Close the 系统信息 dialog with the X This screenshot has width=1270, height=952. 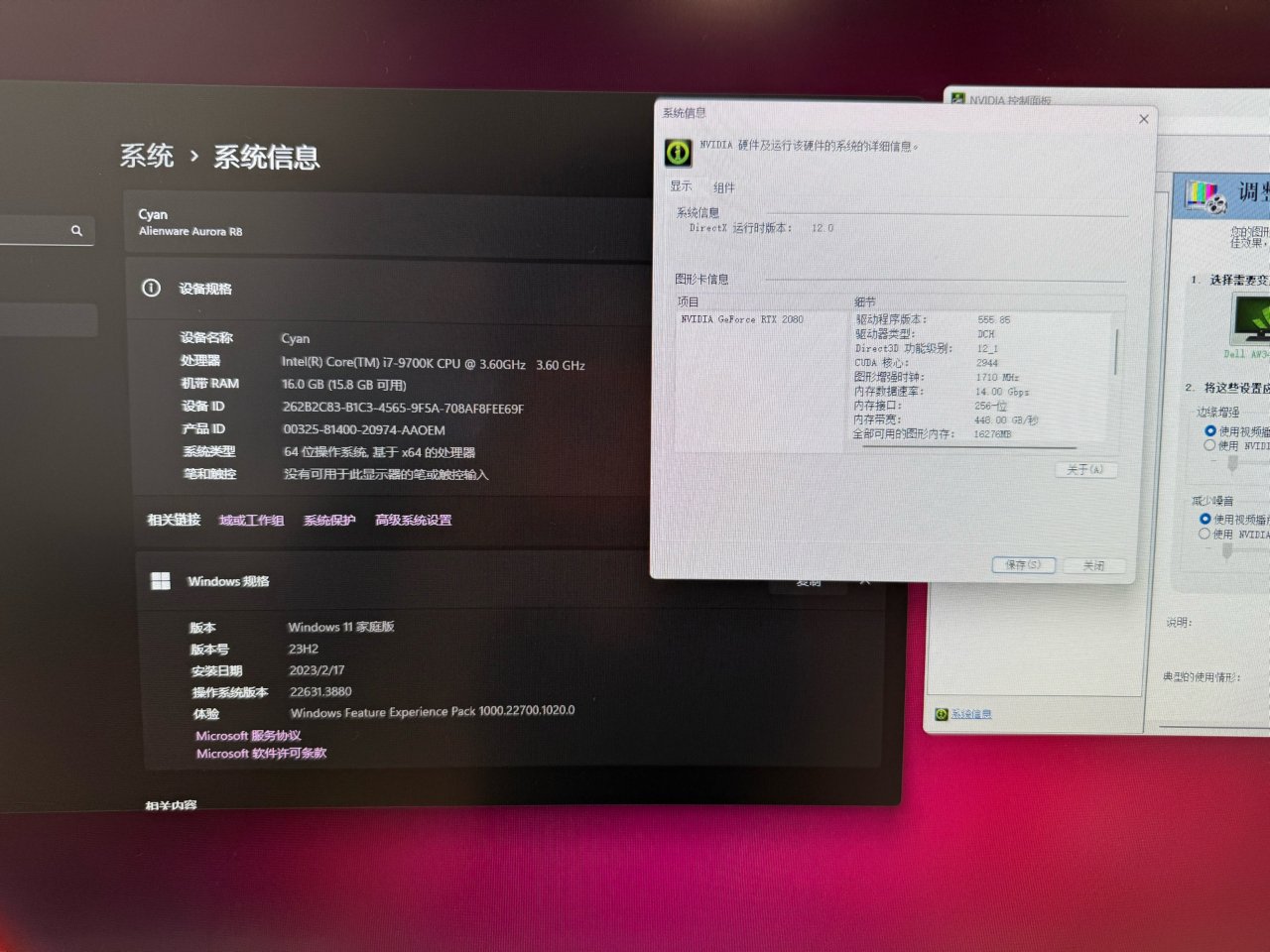tap(1143, 119)
